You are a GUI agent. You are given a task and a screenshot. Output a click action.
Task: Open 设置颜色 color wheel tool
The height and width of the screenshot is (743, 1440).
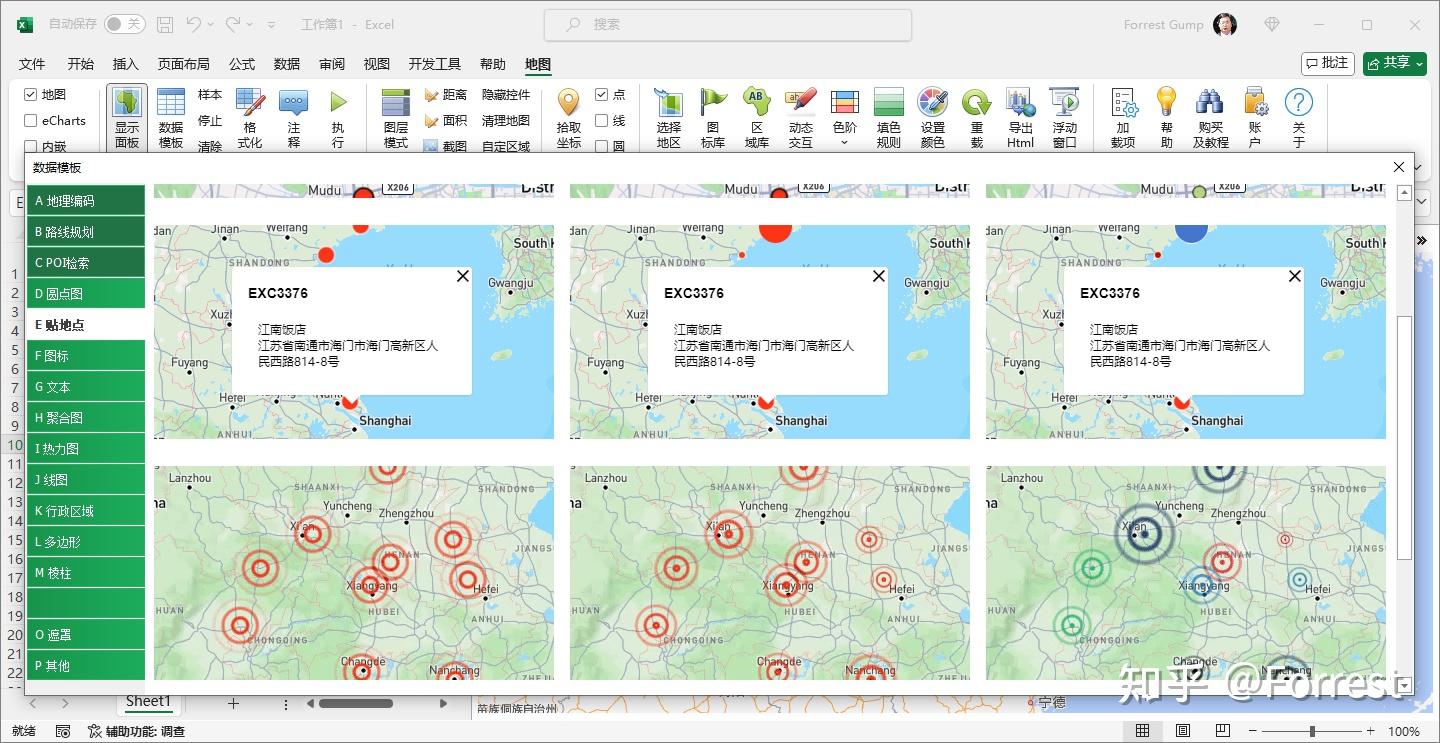[x=933, y=117]
